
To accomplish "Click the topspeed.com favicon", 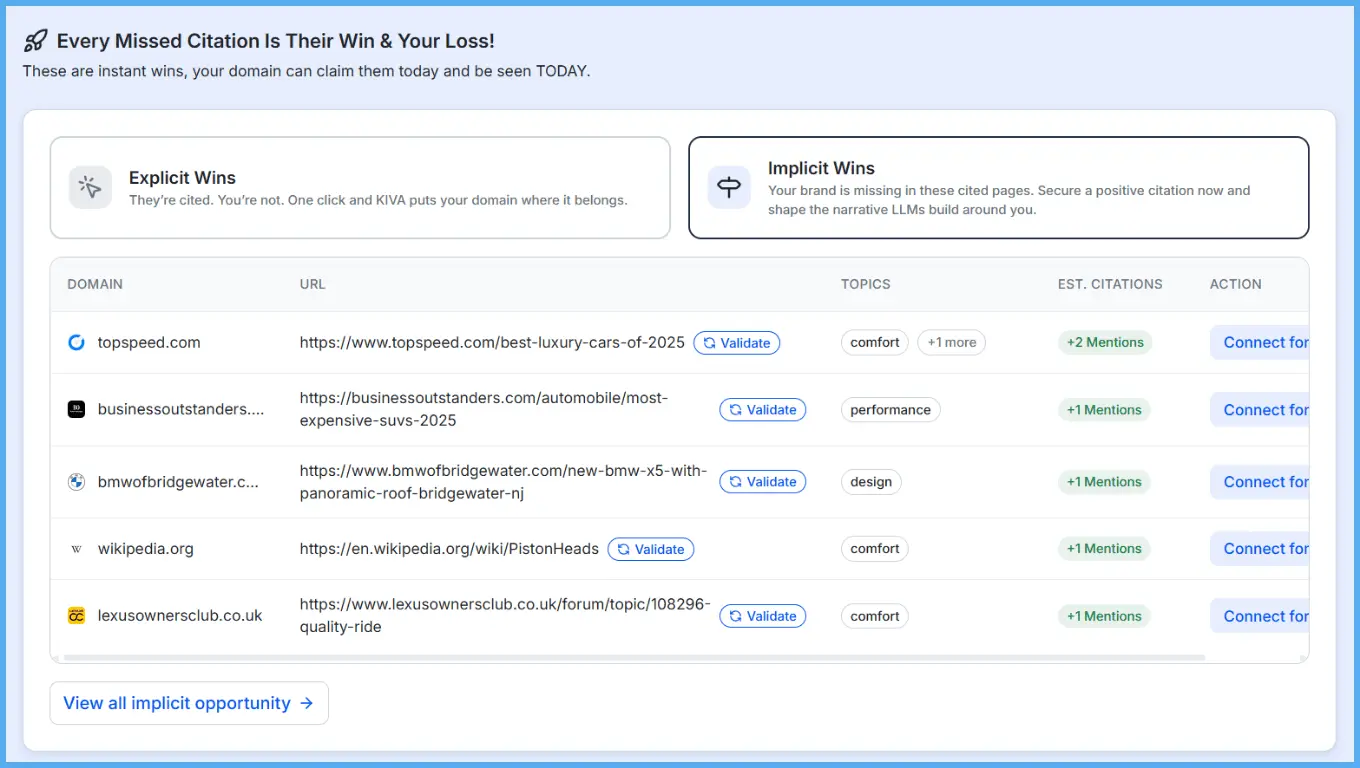I will click(x=76, y=342).
